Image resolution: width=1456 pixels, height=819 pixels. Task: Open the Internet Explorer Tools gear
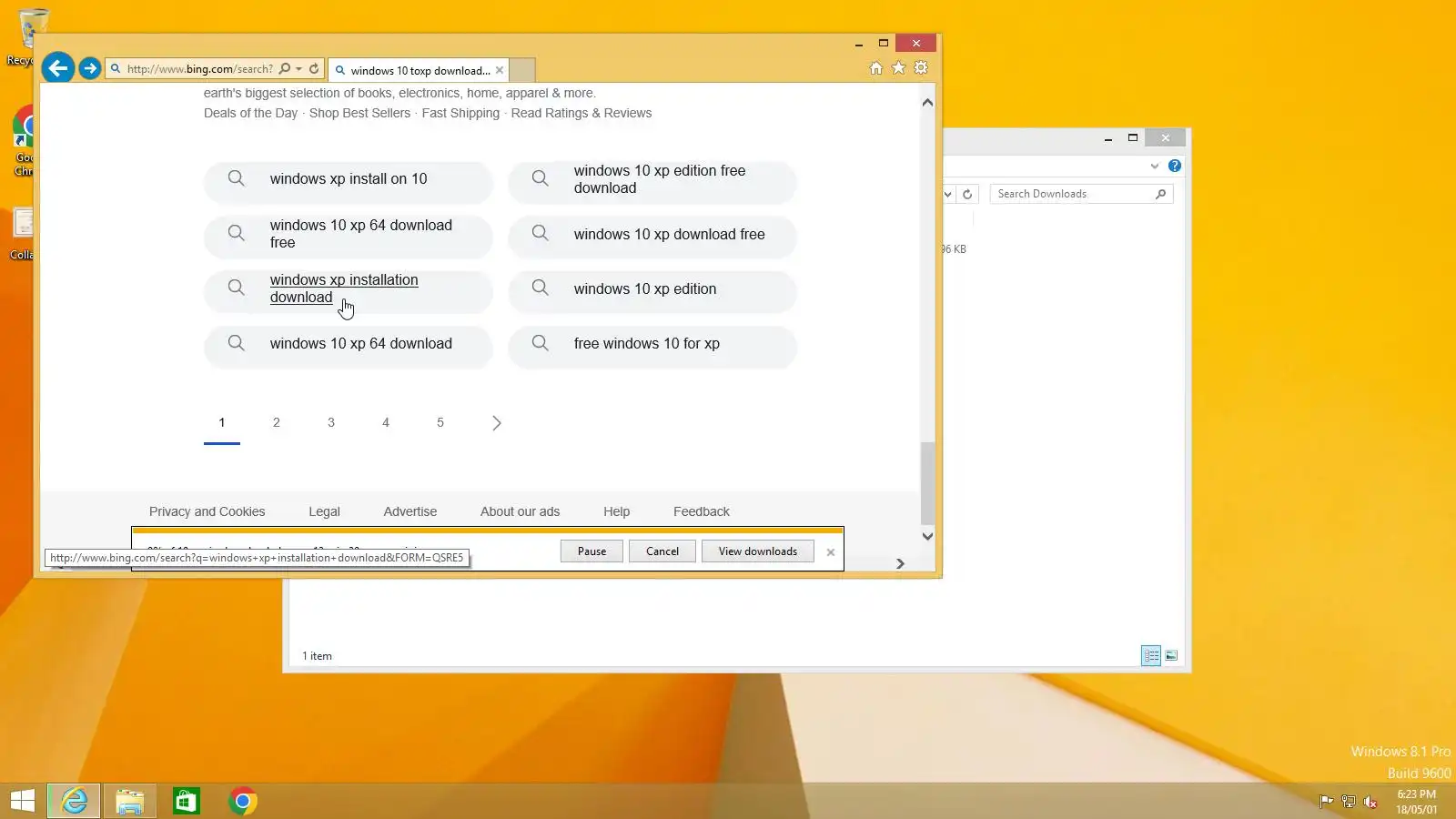click(x=921, y=68)
